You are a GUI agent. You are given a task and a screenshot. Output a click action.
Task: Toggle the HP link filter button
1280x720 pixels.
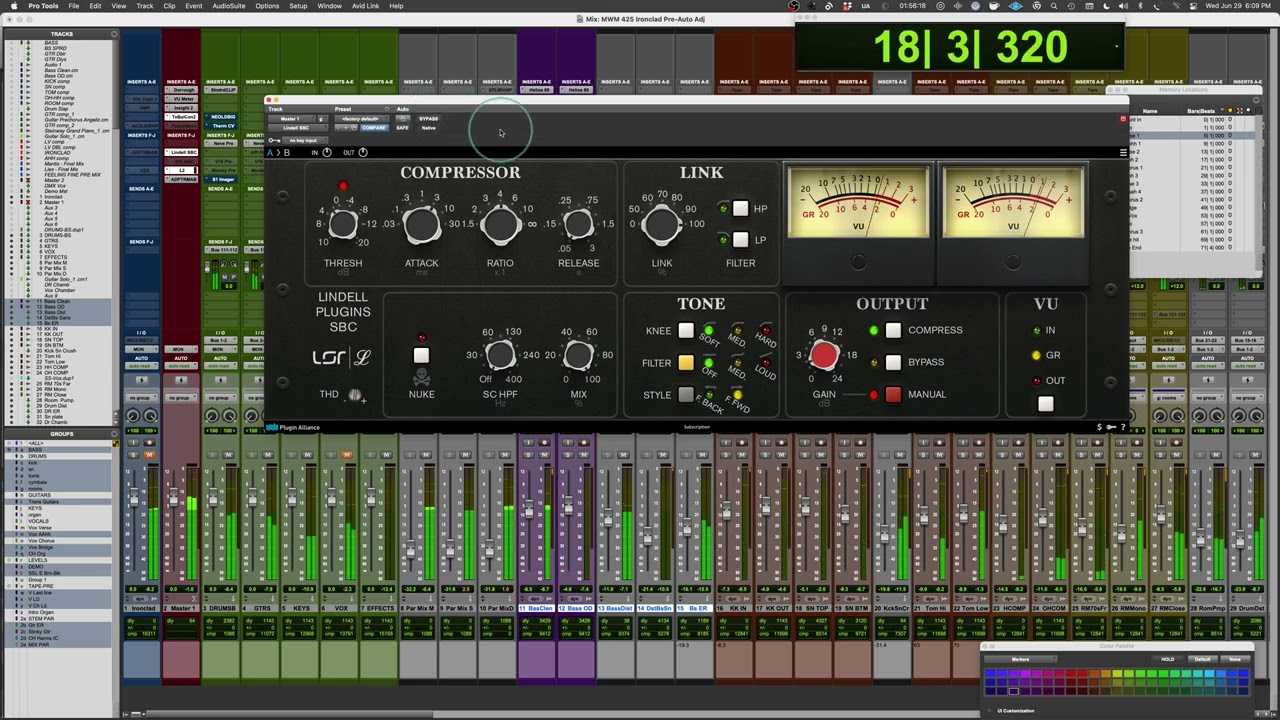point(740,208)
